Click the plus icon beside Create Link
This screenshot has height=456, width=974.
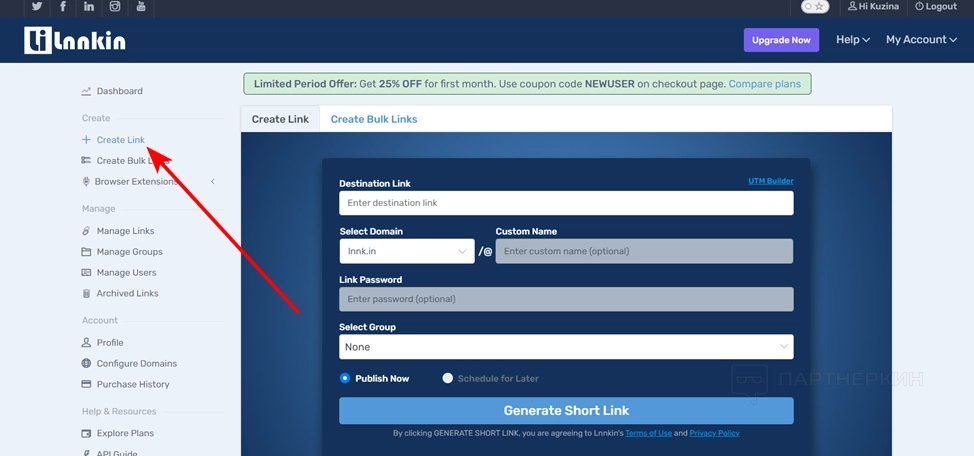[x=86, y=140]
